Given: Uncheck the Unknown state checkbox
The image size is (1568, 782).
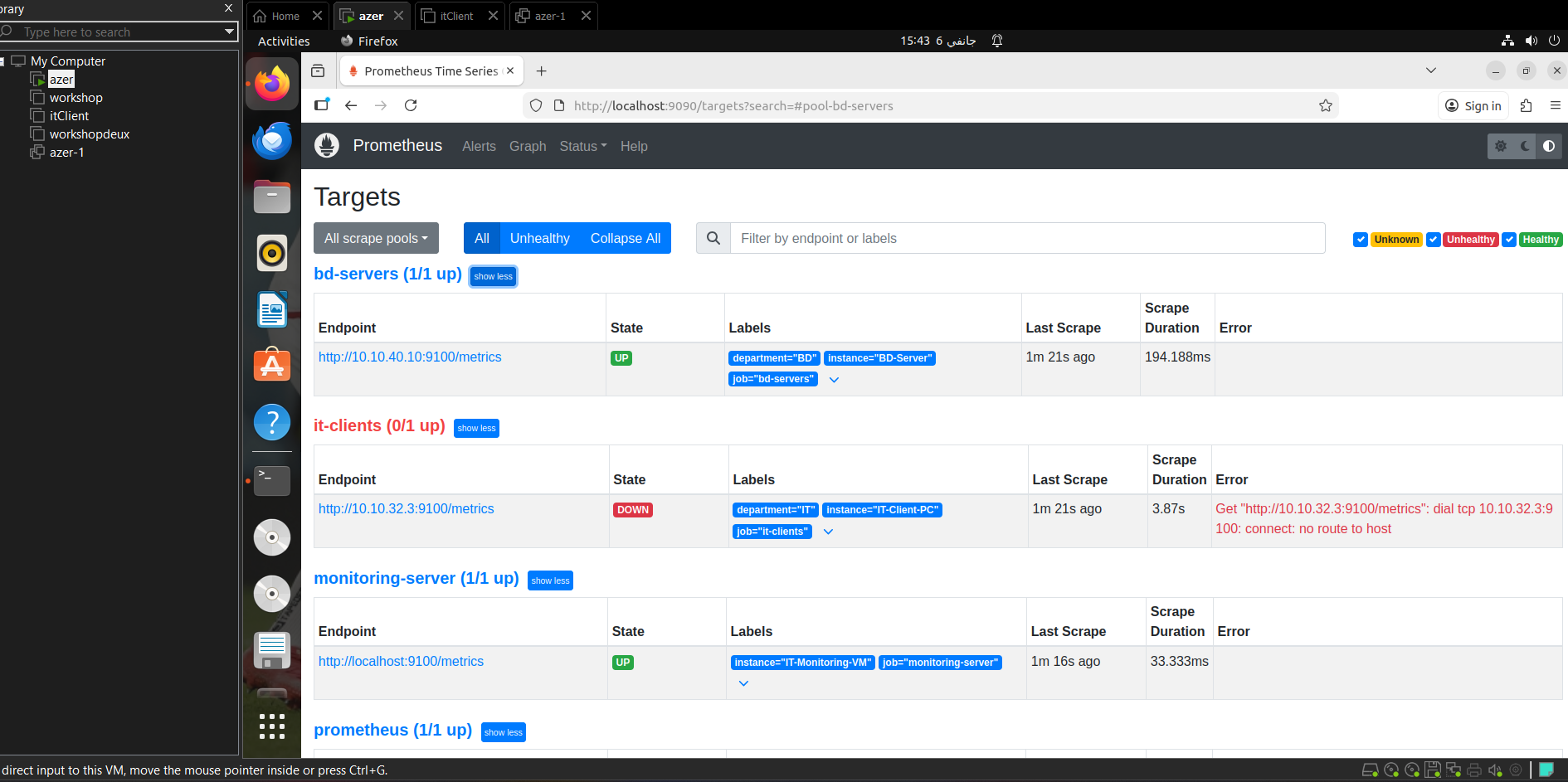Looking at the screenshot, I should 1361,240.
